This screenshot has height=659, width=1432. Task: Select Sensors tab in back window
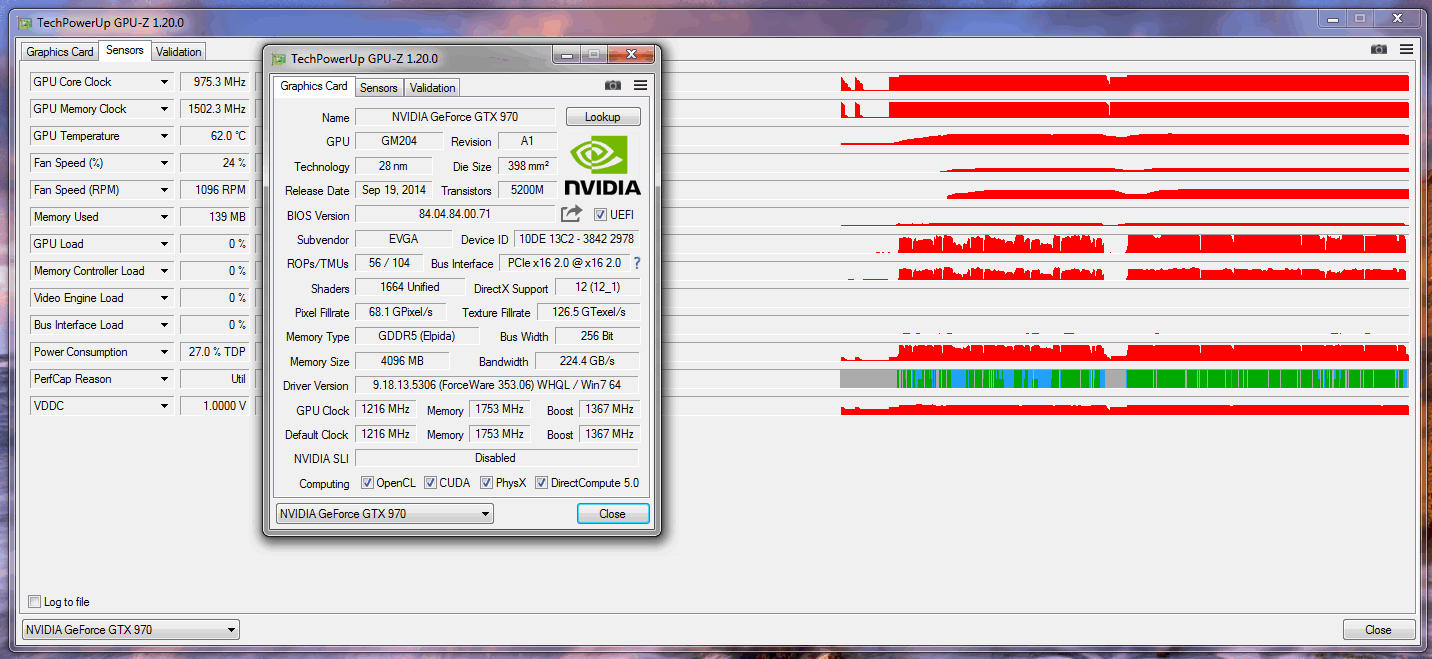click(x=124, y=50)
